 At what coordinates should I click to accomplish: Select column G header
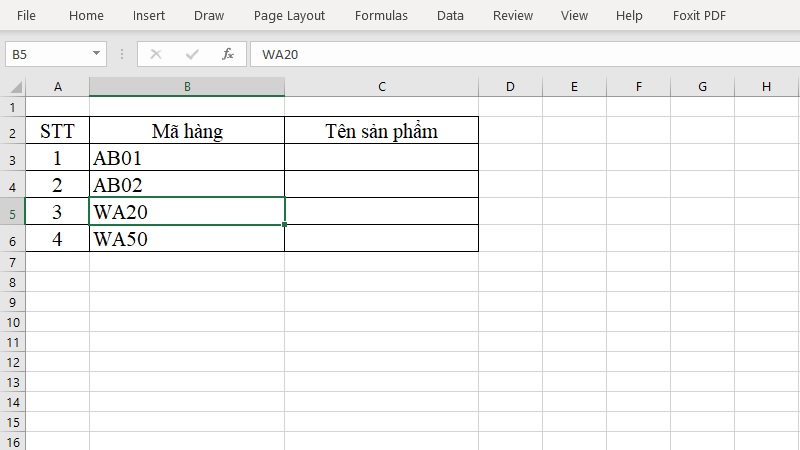click(x=703, y=87)
